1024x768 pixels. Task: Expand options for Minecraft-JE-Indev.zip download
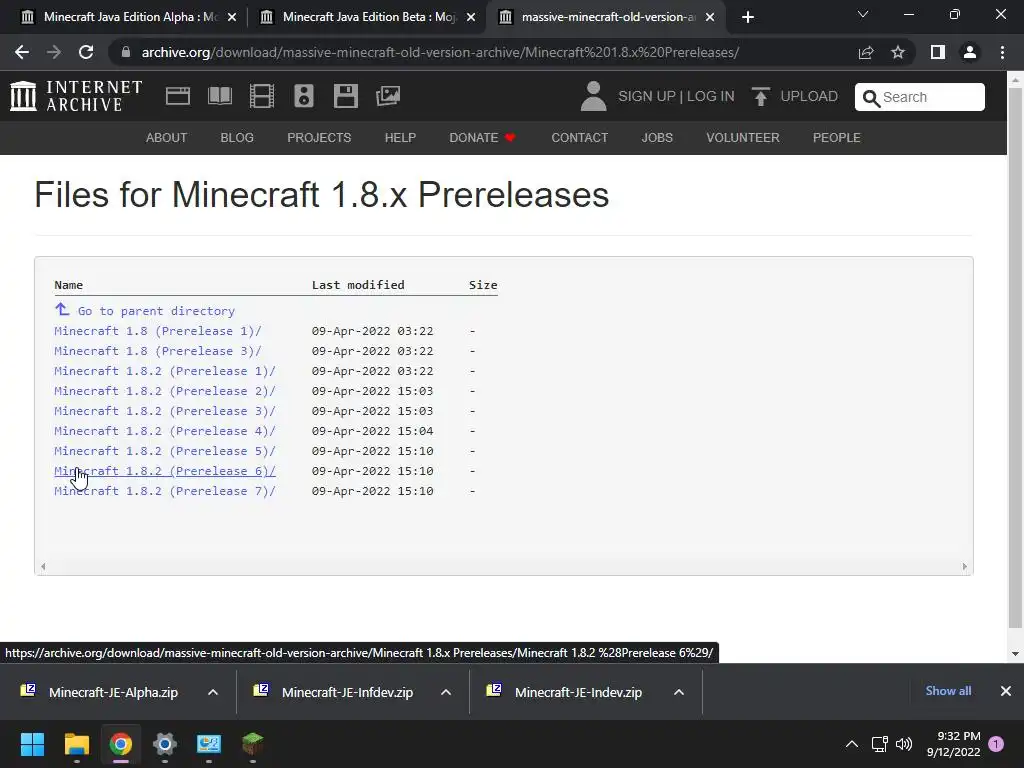tap(679, 692)
